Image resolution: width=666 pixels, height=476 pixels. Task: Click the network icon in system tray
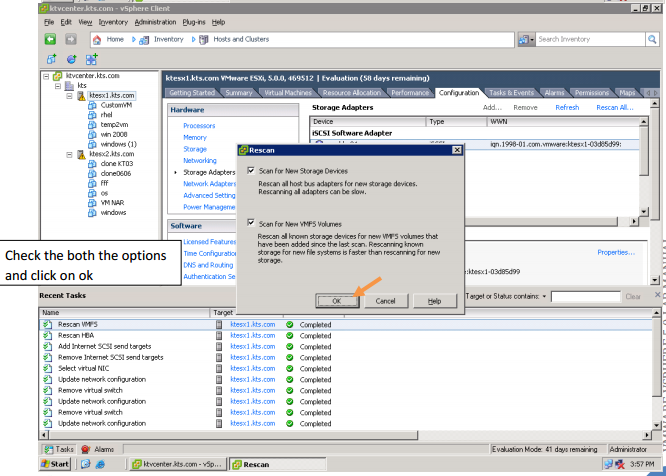[x=609, y=465]
